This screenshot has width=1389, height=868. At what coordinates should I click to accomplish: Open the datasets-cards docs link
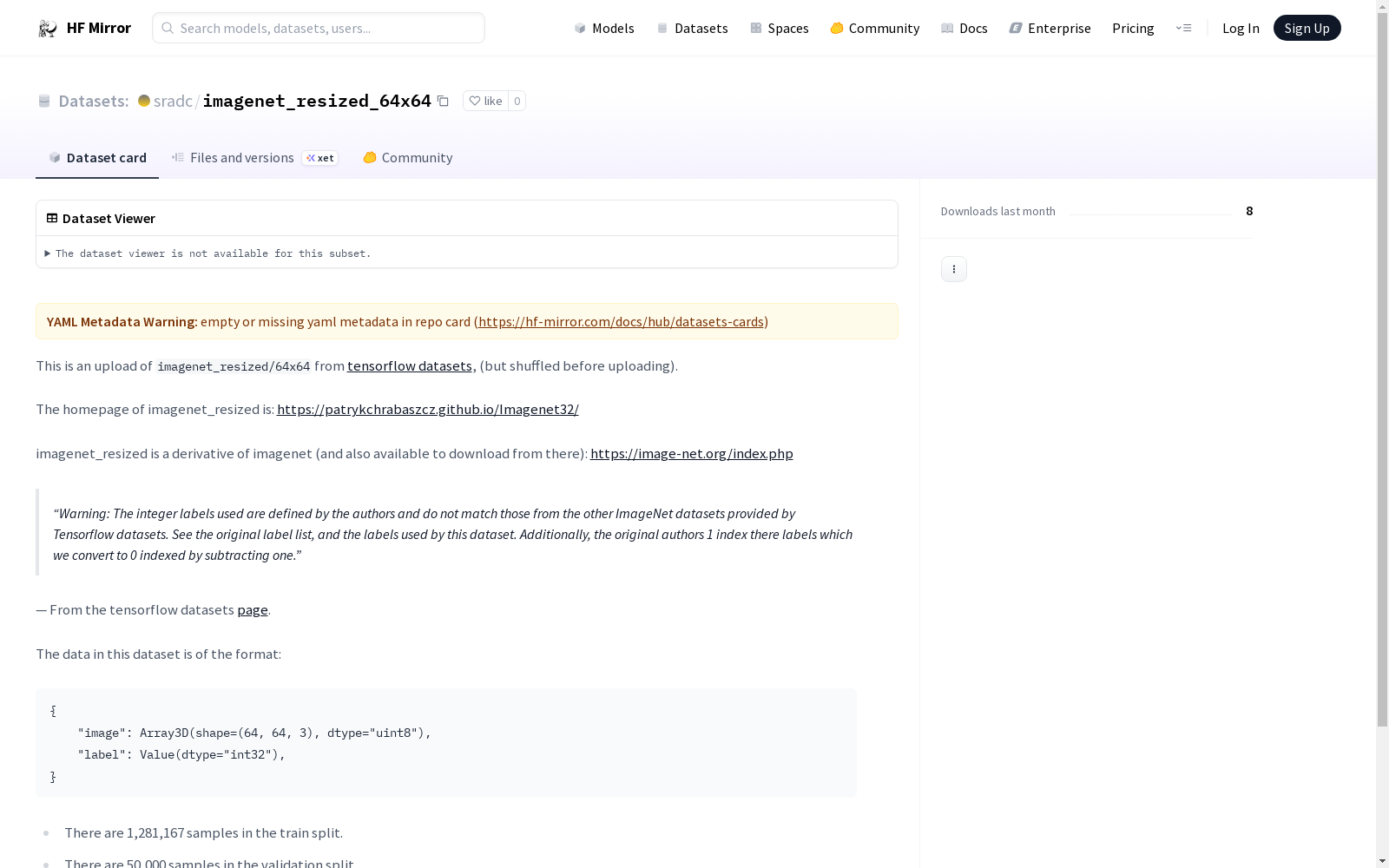[x=621, y=321]
